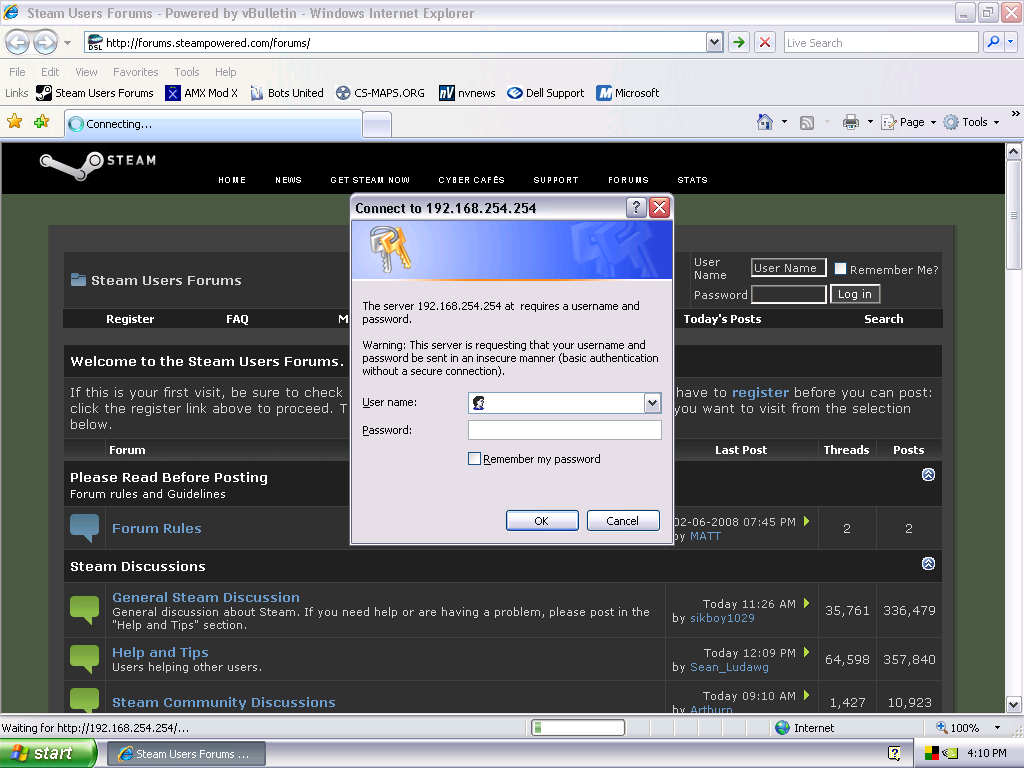Open the Home button dropdown arrow
The width and height of the screenshot is (1024, 768).
tap(784, 122)
